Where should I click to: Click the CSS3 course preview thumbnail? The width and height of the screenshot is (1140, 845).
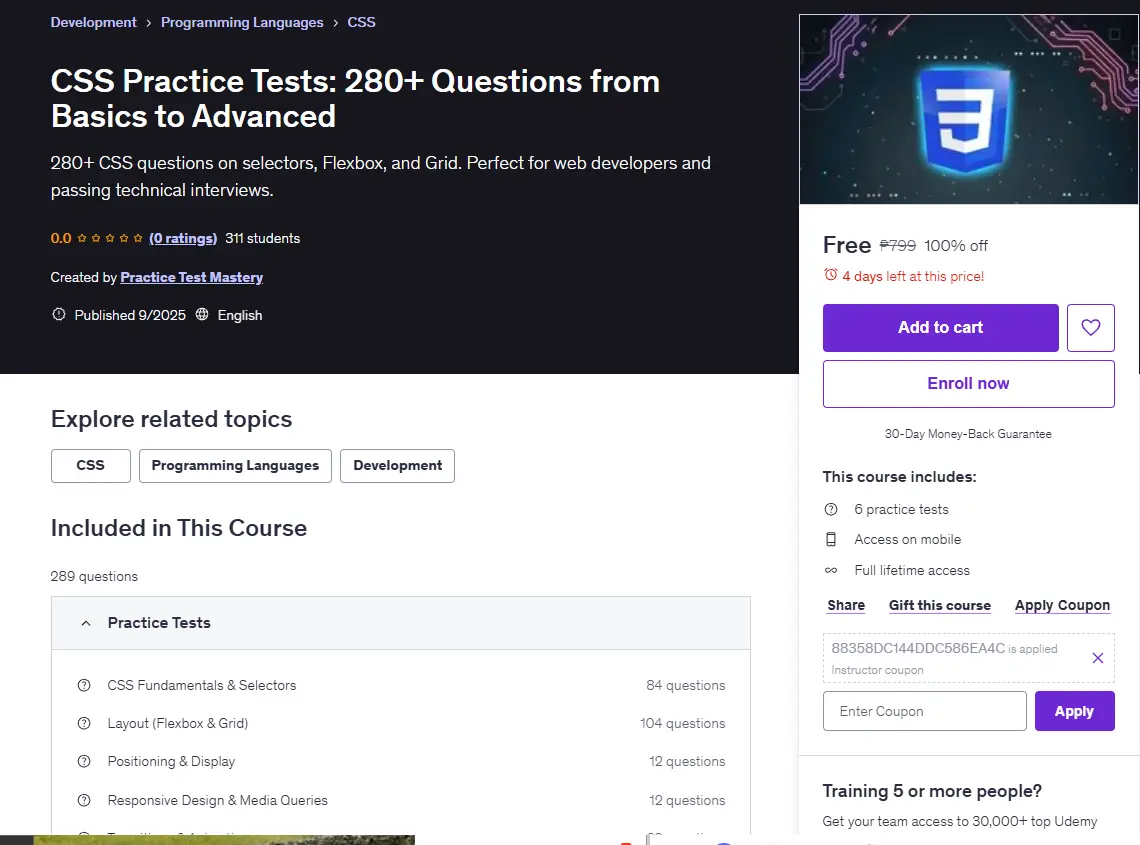968,109
